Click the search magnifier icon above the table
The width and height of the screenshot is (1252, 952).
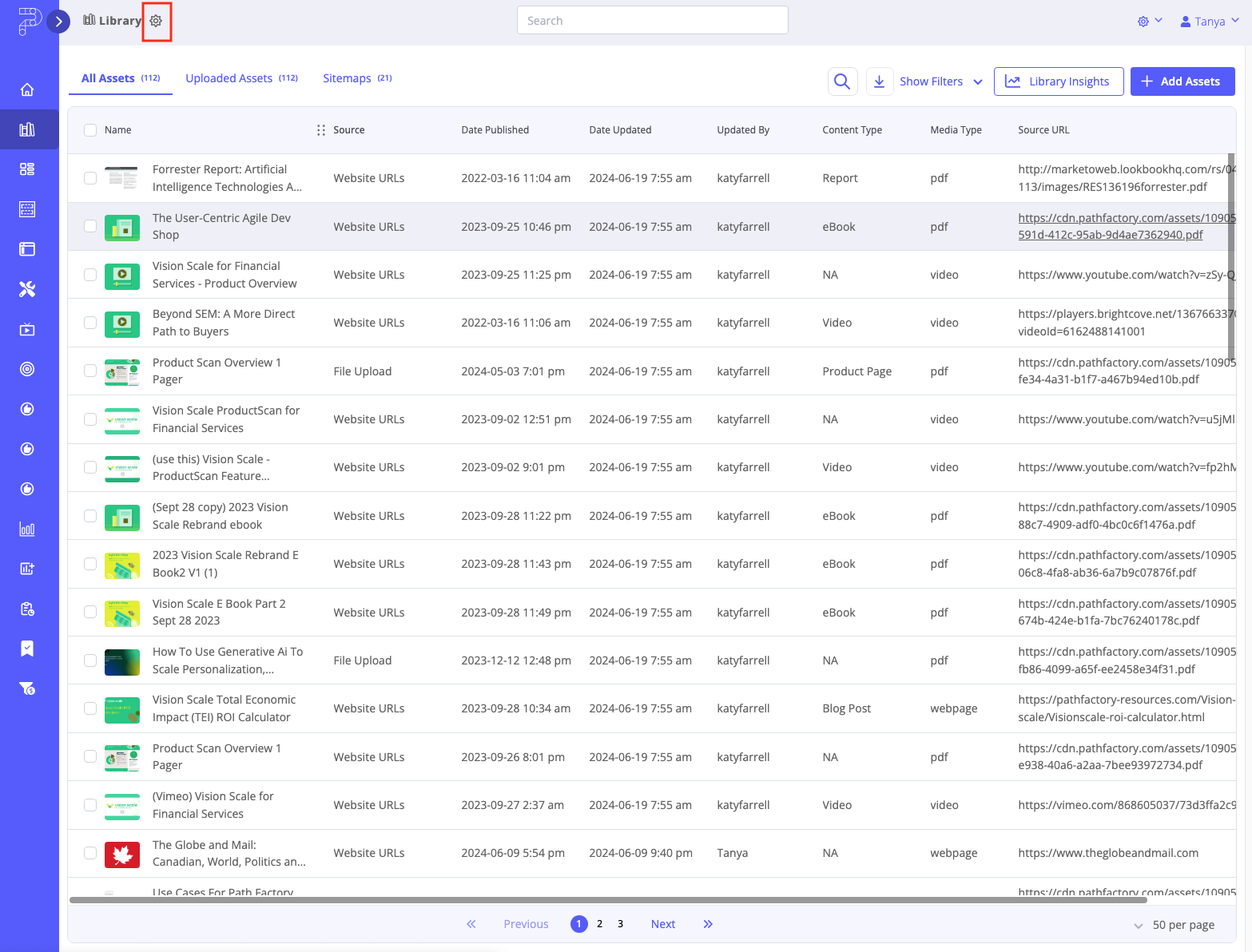842,81
